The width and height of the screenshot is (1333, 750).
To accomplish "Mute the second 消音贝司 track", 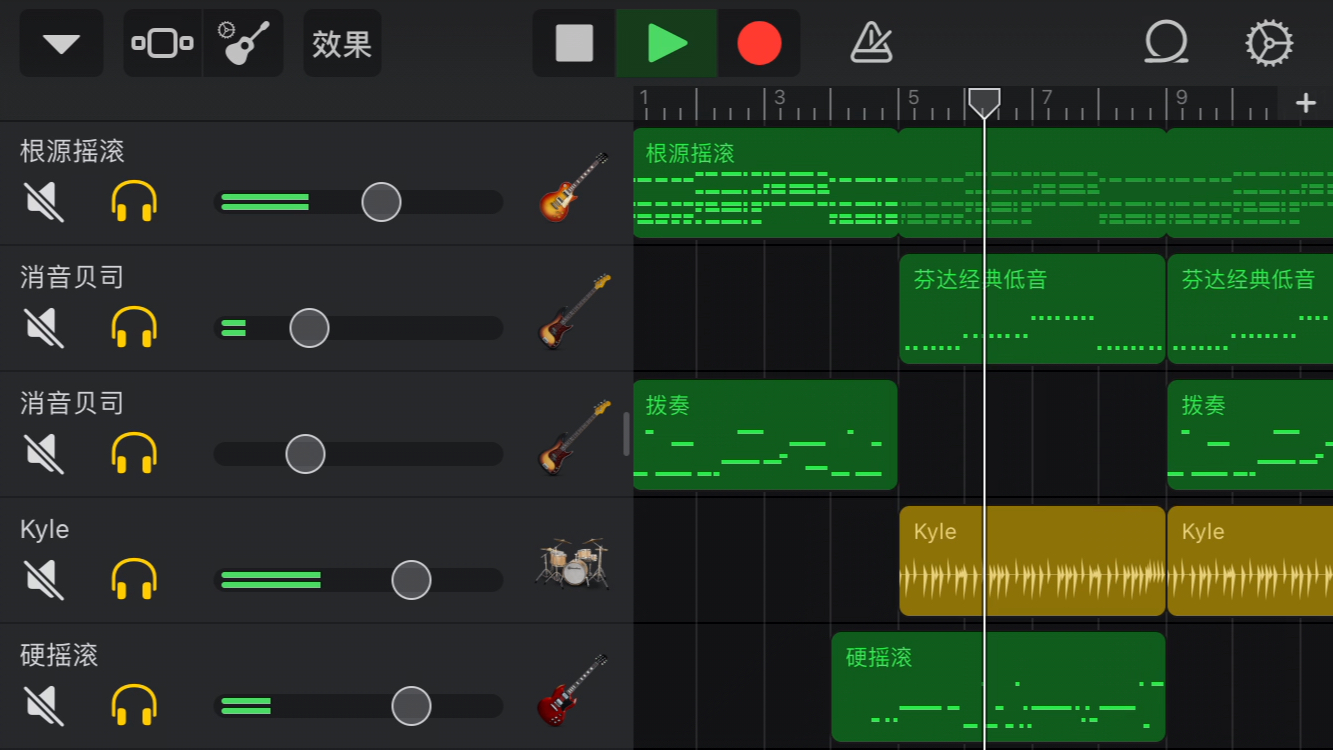I will click(44, 454).
